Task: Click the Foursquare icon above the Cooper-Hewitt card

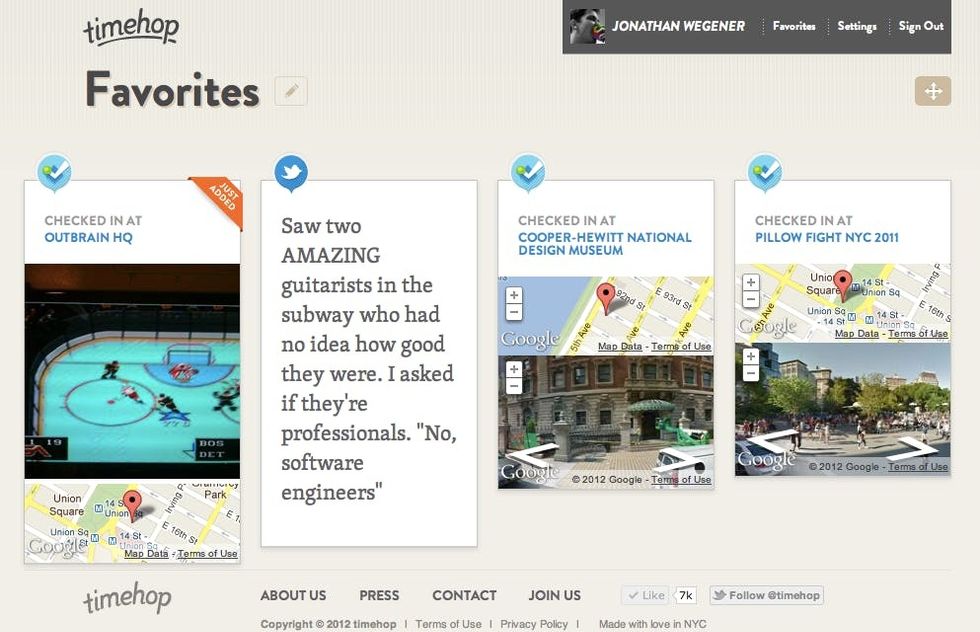Action: [528, 173]
